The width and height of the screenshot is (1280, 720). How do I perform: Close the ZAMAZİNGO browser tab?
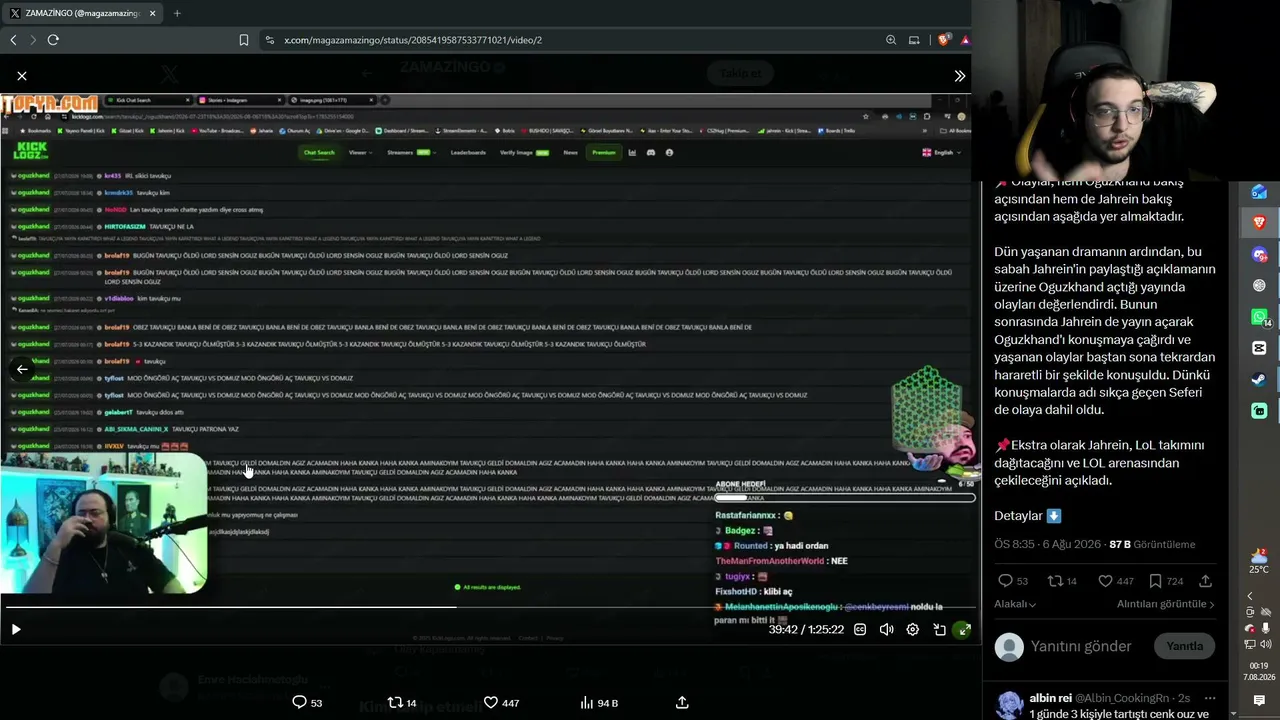(x=151, y=13)
